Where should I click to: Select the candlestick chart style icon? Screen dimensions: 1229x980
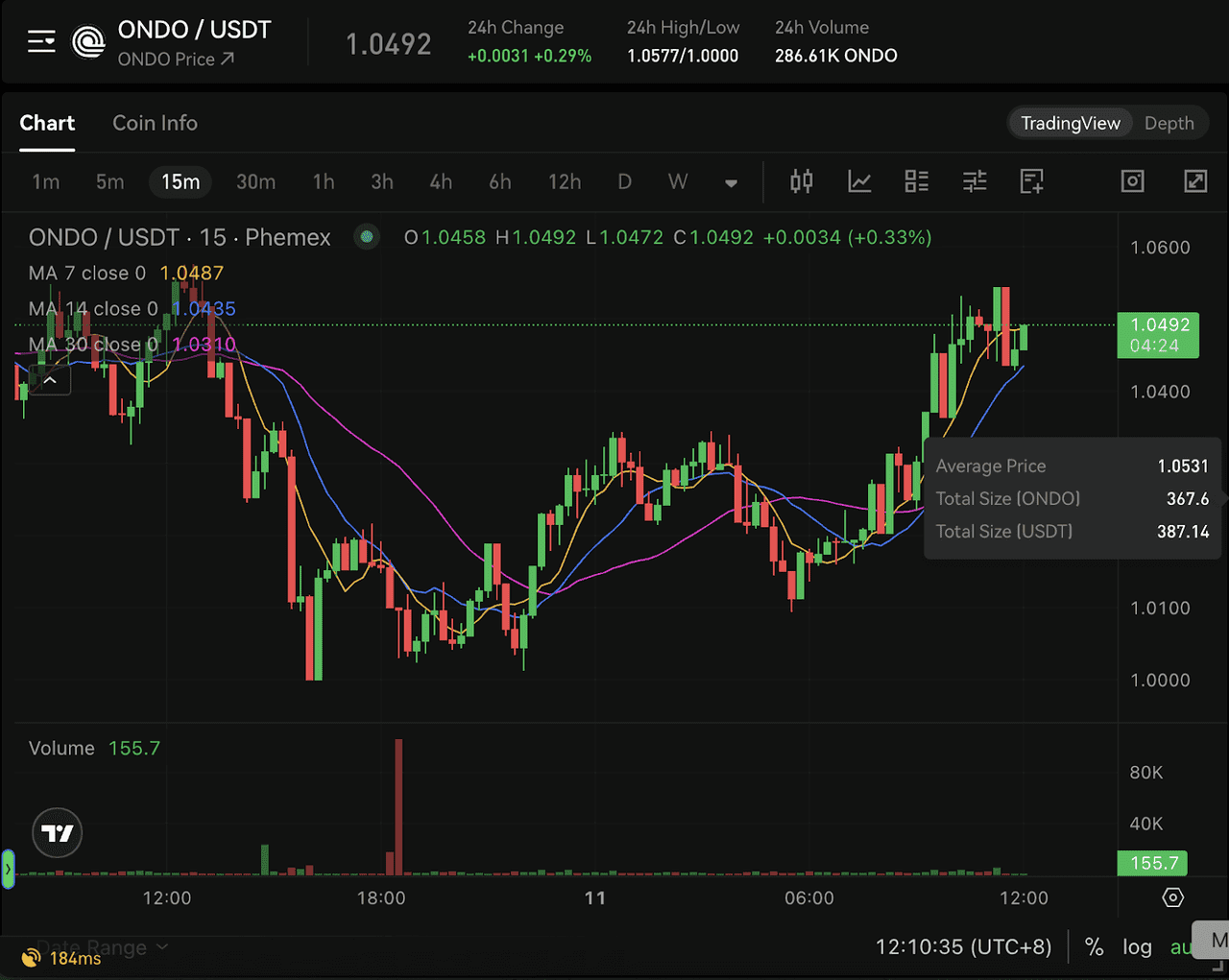pos(802,181)
